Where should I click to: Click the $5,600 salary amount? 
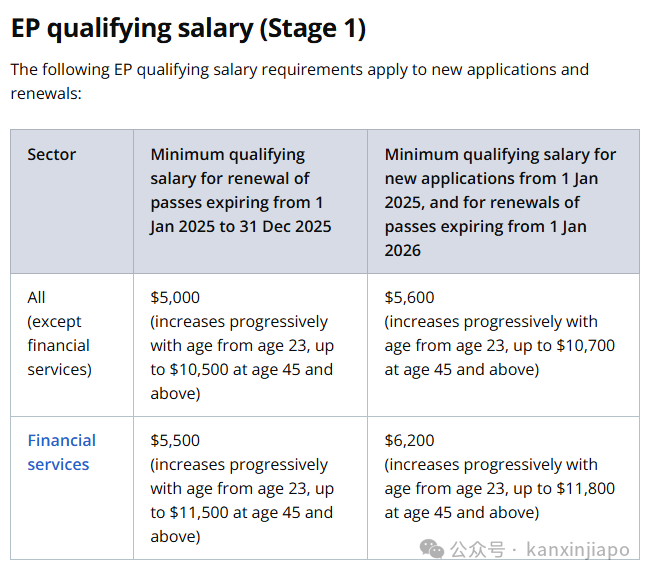409,297
